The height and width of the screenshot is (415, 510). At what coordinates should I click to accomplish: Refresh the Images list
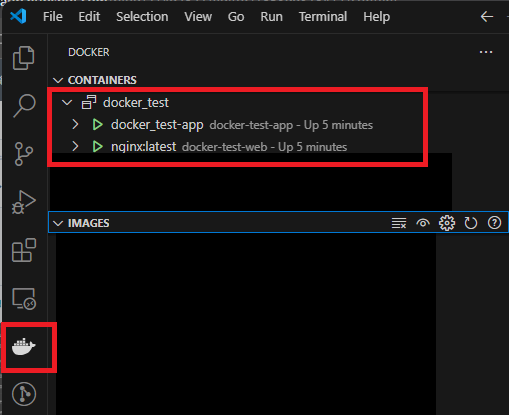471,223
